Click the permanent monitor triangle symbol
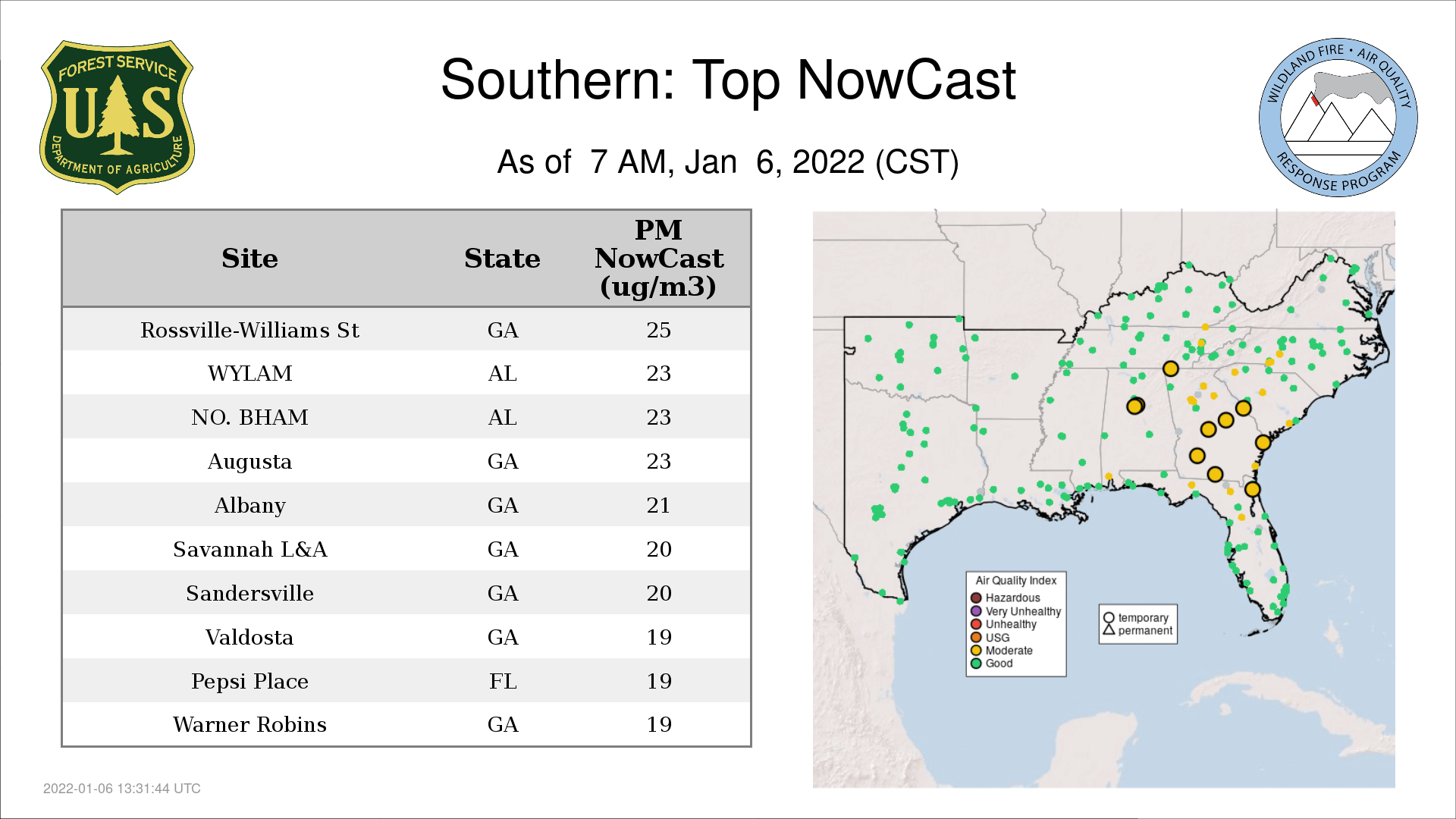Viewport: 1456px width, 819px height. [x=1109, y=630]
